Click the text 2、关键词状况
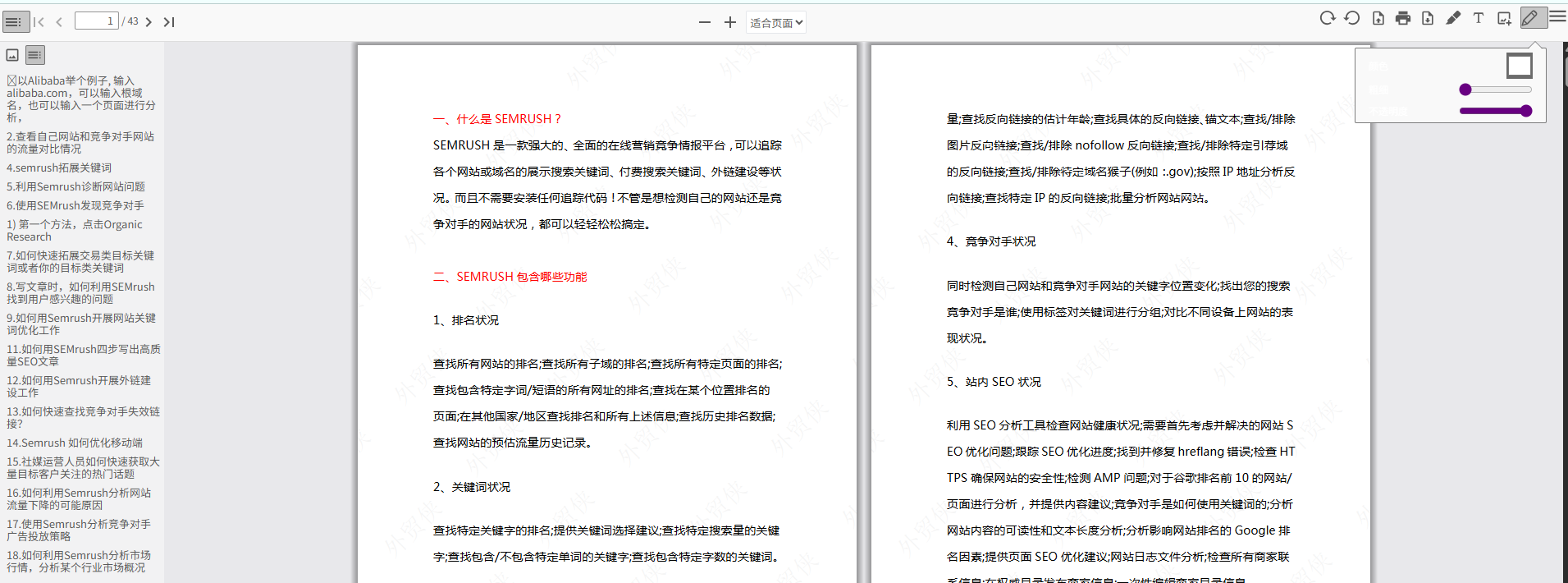 [472, 487]
